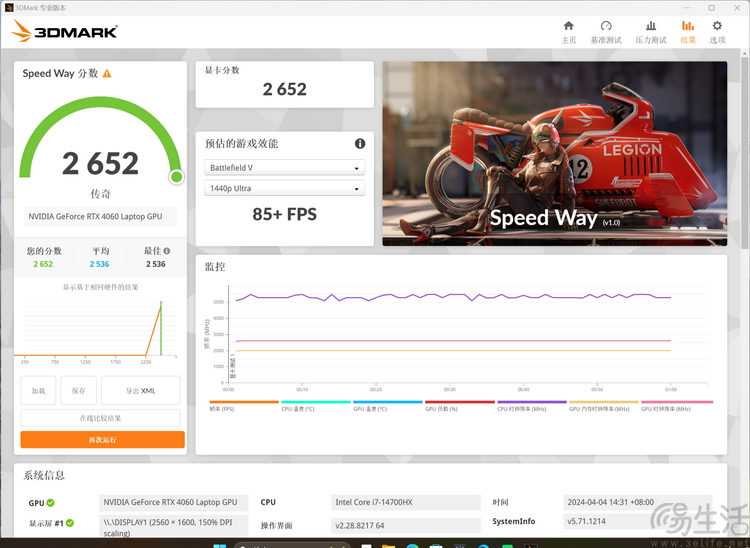Click the 85+ FPS estimate text
The height and width of the screenshot is (548, 750).
click(x=285, y=214)
